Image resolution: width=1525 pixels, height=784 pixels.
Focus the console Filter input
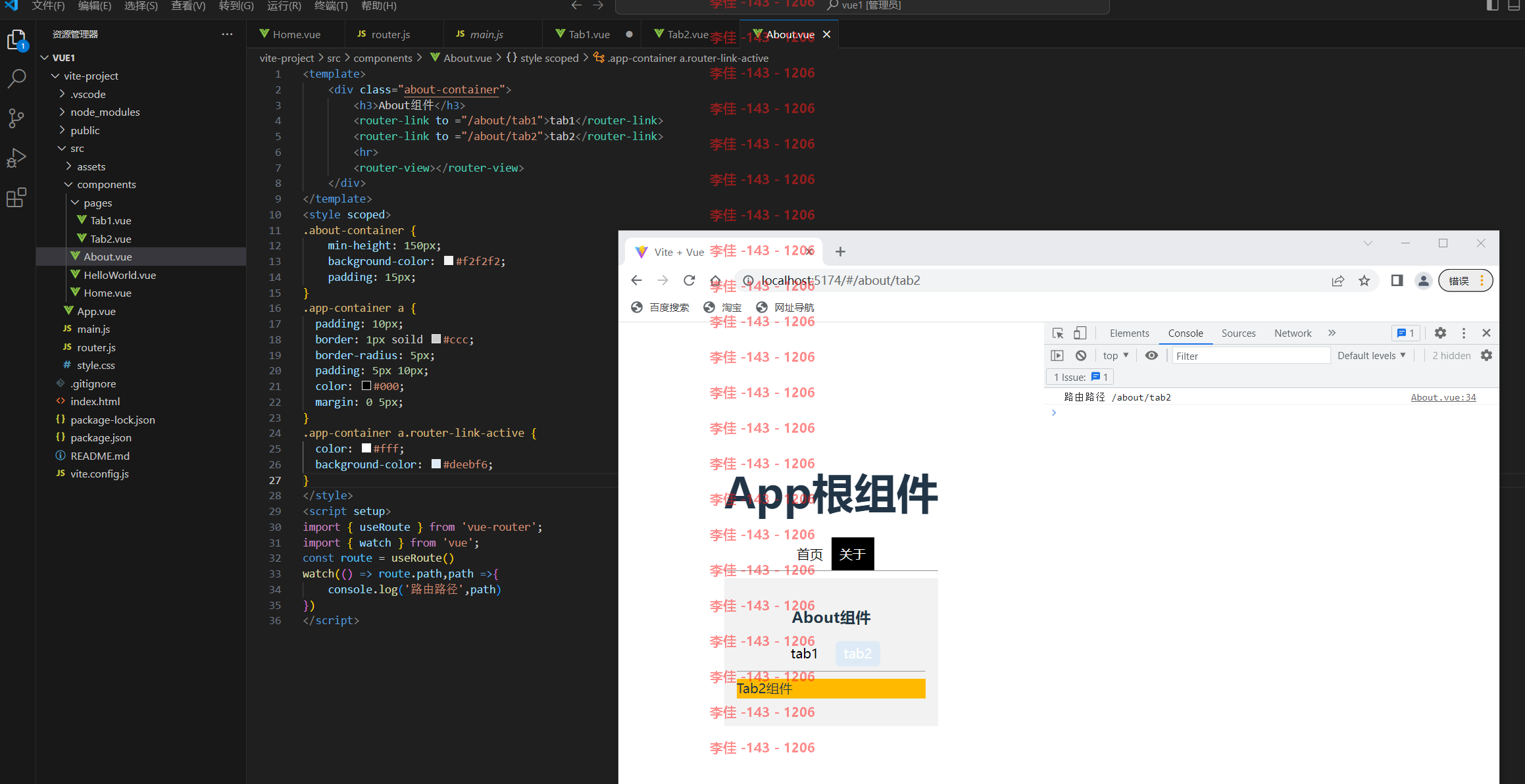point(1250,356)
